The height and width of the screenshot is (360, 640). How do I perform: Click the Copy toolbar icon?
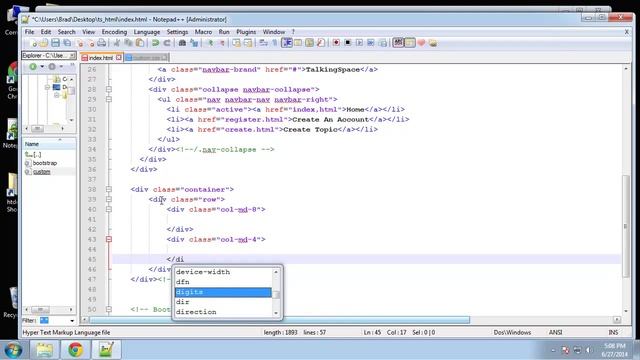pyautogui.click(x=128, y=43)
